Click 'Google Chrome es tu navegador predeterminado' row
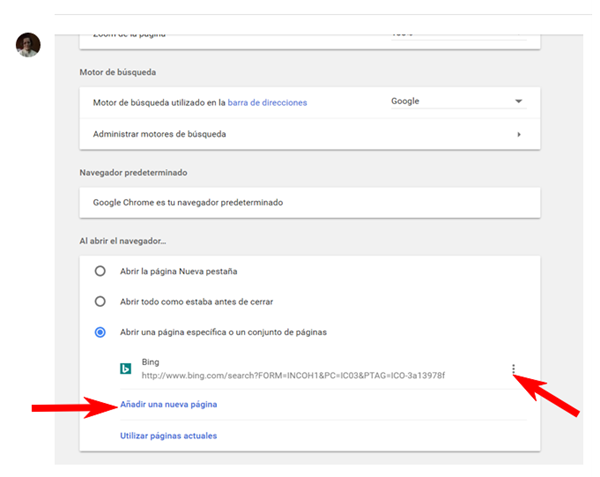 [188, 202]
